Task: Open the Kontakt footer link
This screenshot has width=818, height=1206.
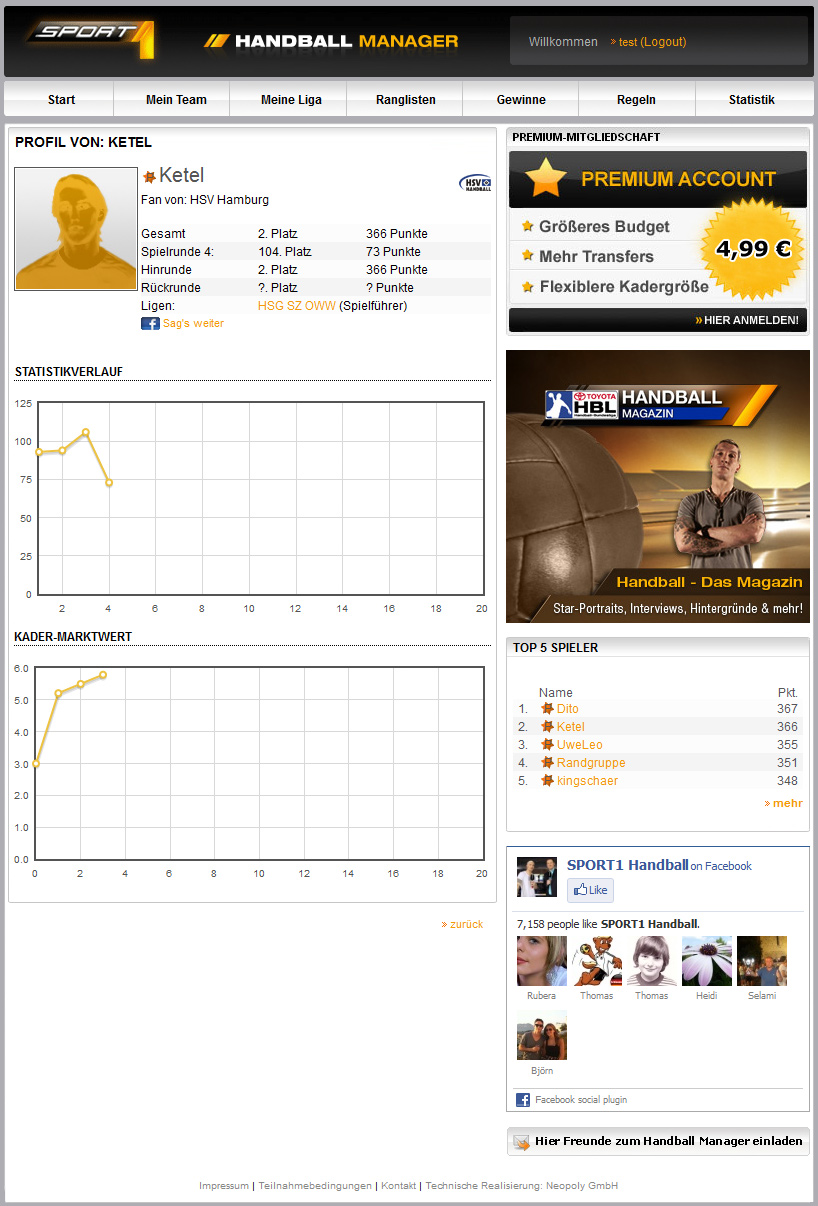Action: coord(398,1186)
